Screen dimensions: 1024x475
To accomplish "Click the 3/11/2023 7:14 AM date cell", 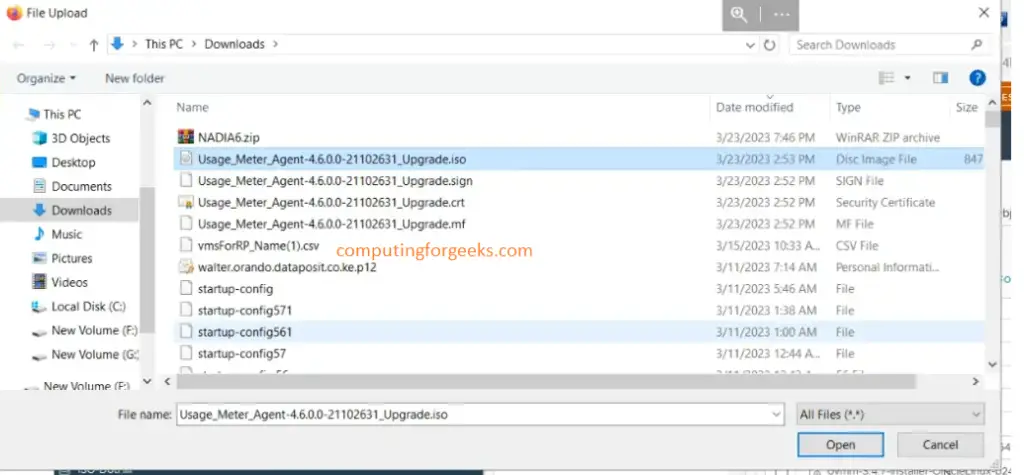I will pyautogui.click(x=766, y=267).
